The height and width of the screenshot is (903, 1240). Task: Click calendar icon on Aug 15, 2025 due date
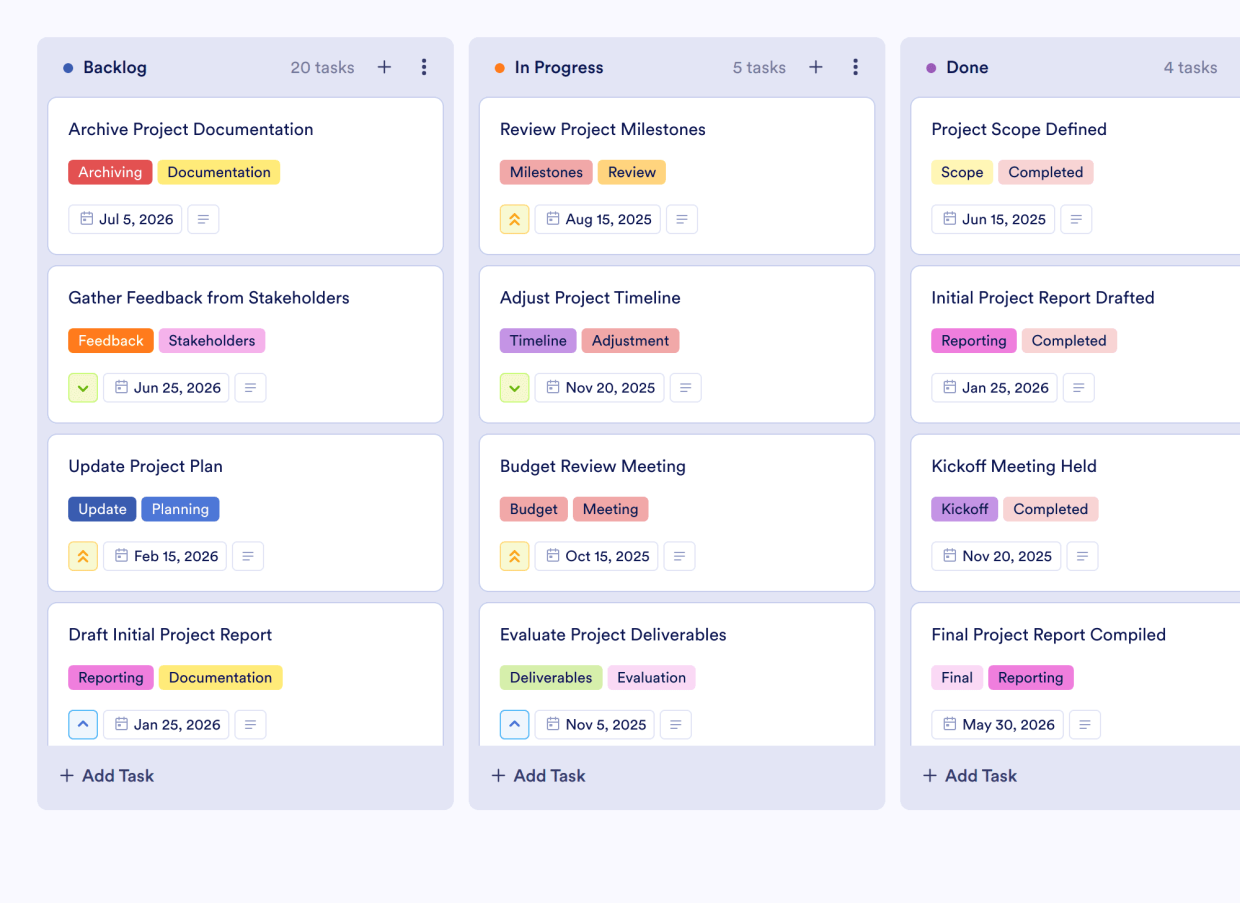tap(553, 219)
